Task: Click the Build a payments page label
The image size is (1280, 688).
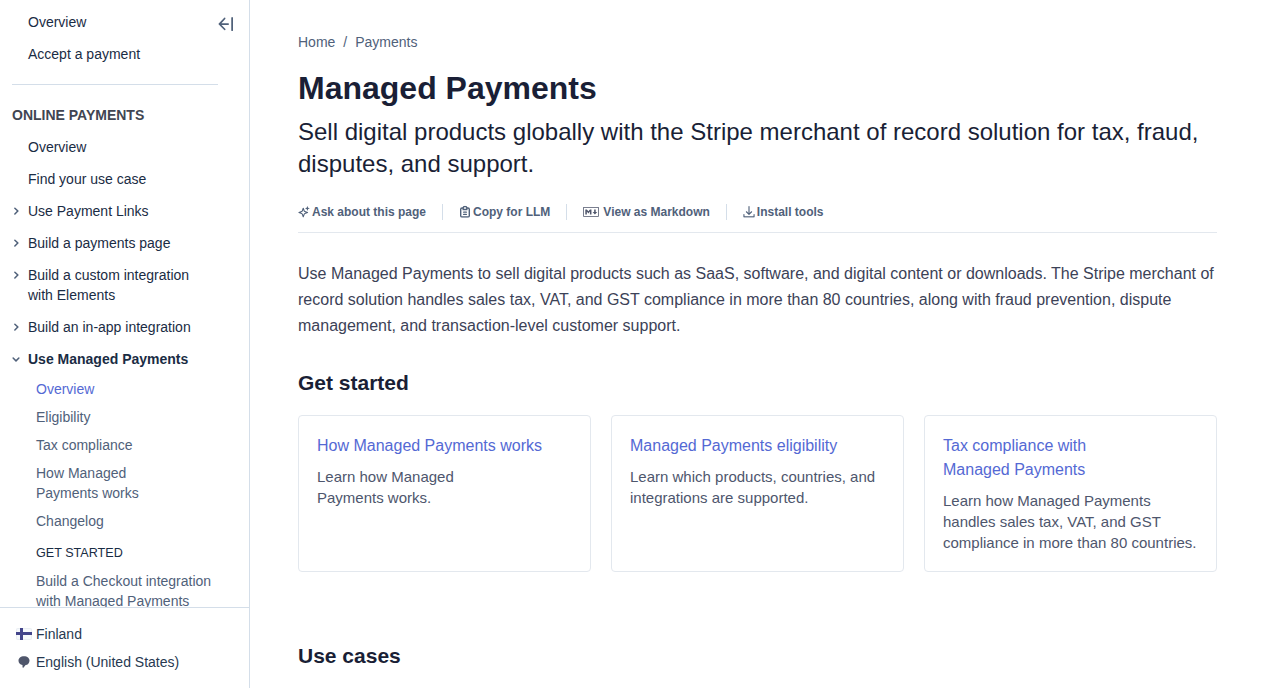Action: (x=99, y=243)
